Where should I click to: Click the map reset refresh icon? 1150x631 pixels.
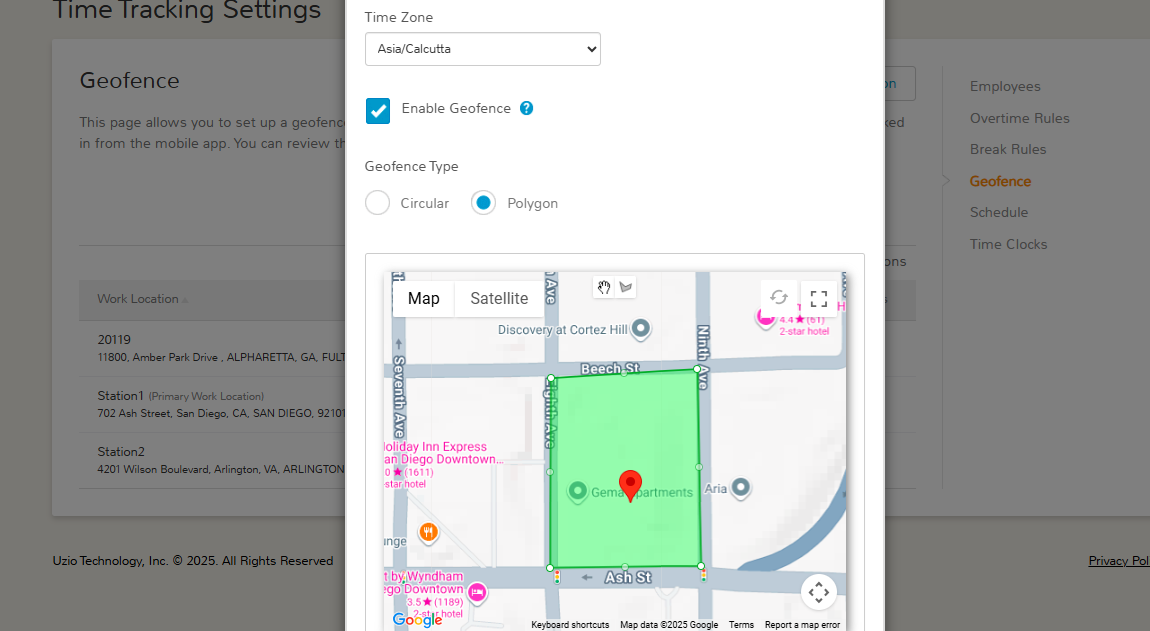click(x=779, y=297)
